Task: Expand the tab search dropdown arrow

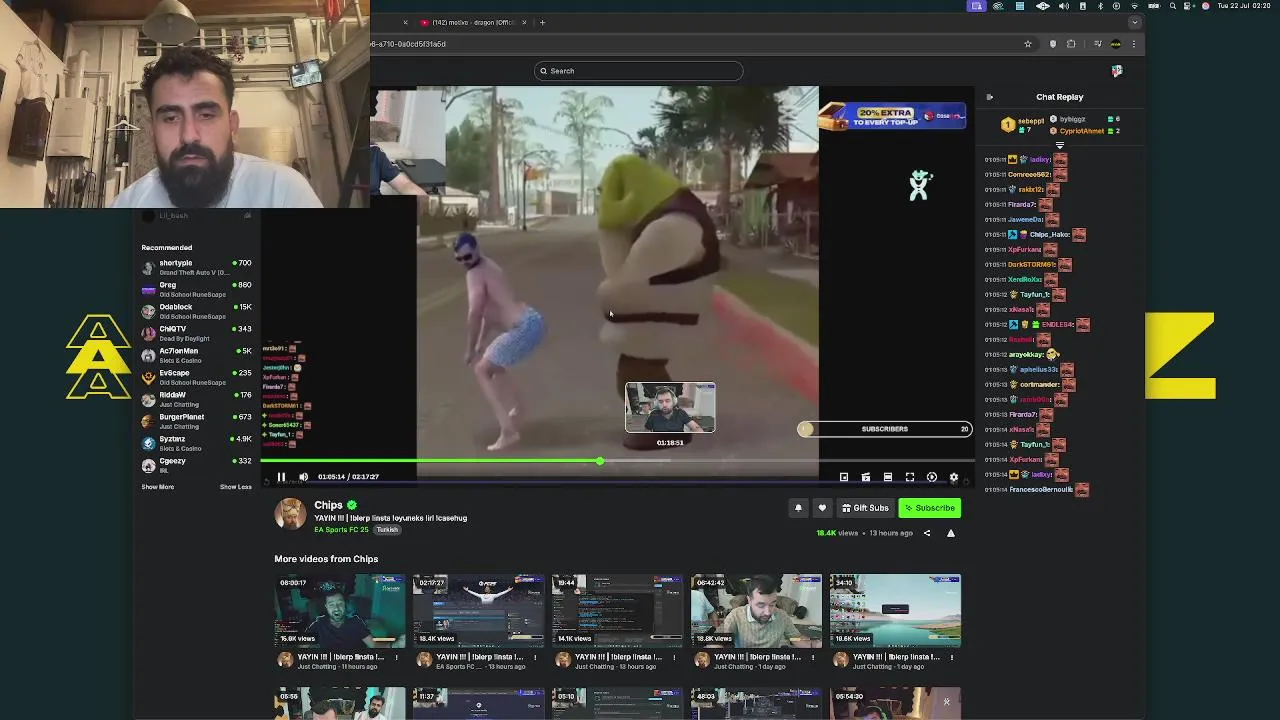Action: point(1134,22)
